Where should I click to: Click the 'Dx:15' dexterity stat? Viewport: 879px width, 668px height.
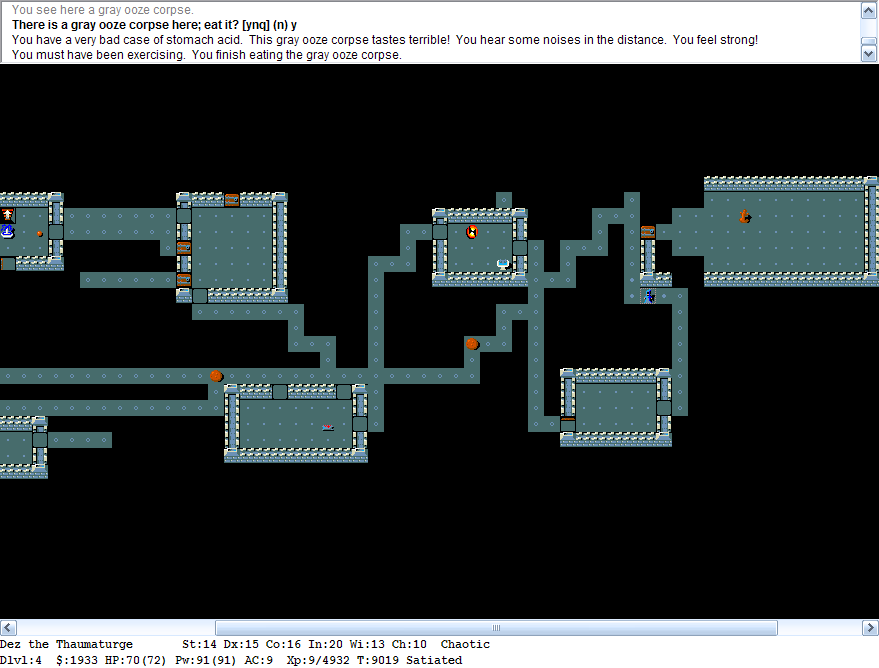point(241,644)
